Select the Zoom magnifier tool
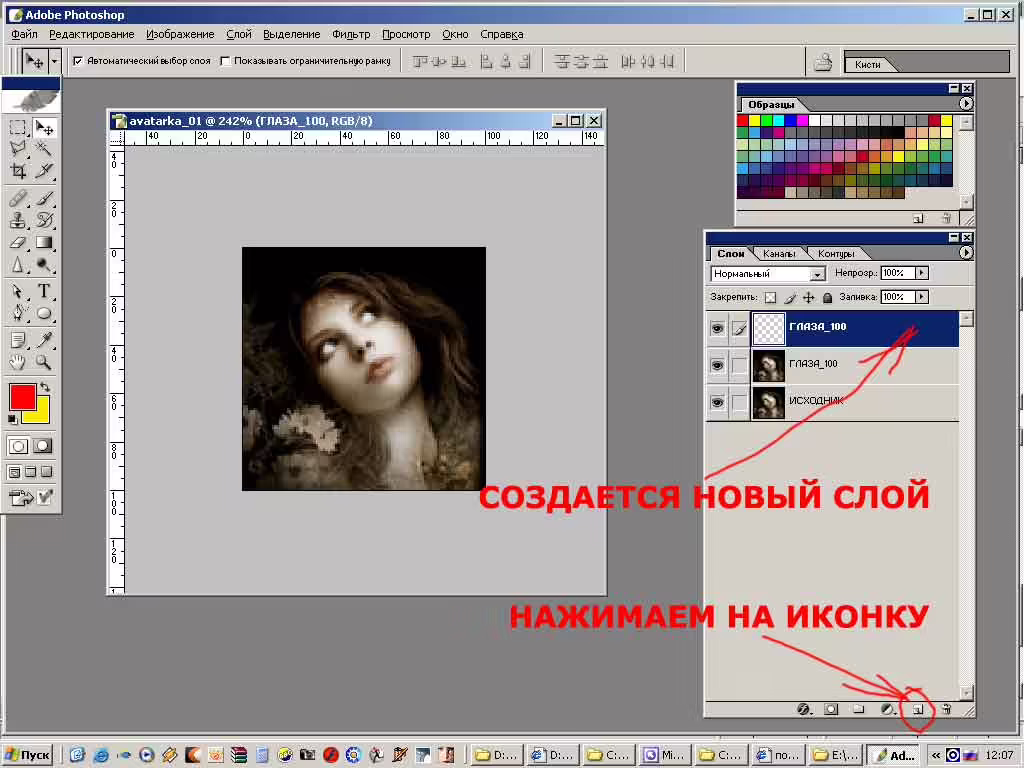1024x768 pixels. (x=44, y=362)
